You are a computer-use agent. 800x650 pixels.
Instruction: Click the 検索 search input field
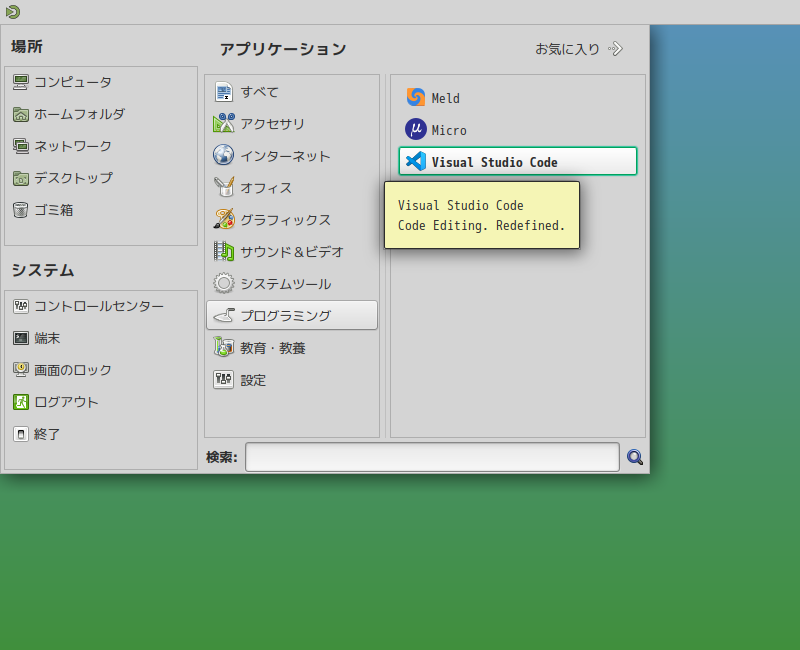[x=433, y=457]
